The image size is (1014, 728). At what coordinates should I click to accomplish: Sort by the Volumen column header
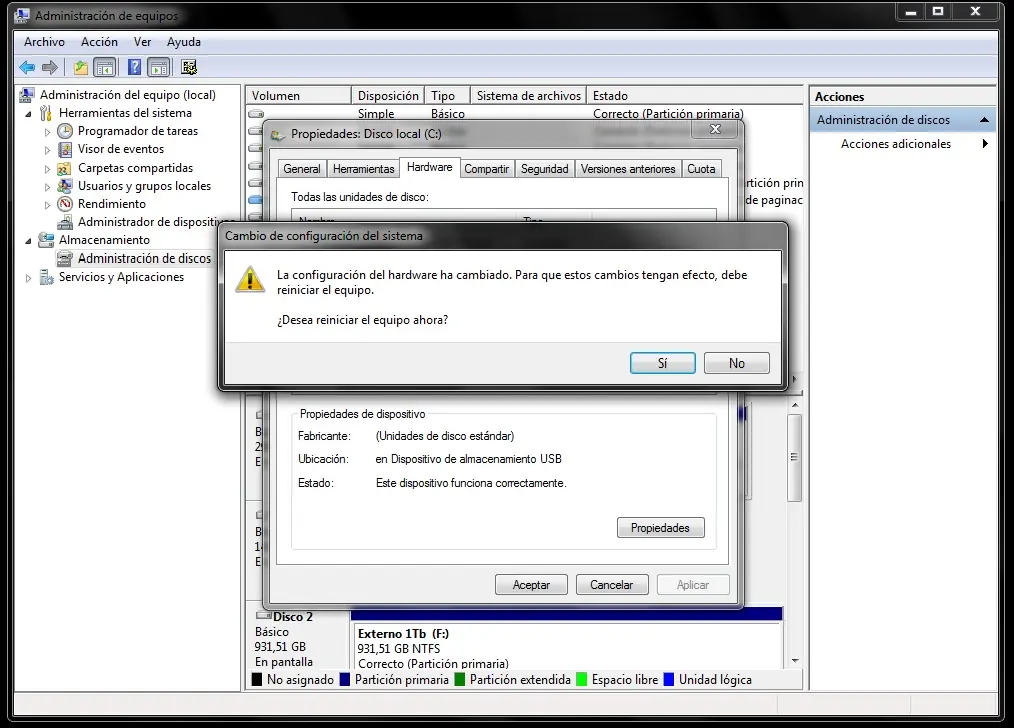tap(299, 96)
